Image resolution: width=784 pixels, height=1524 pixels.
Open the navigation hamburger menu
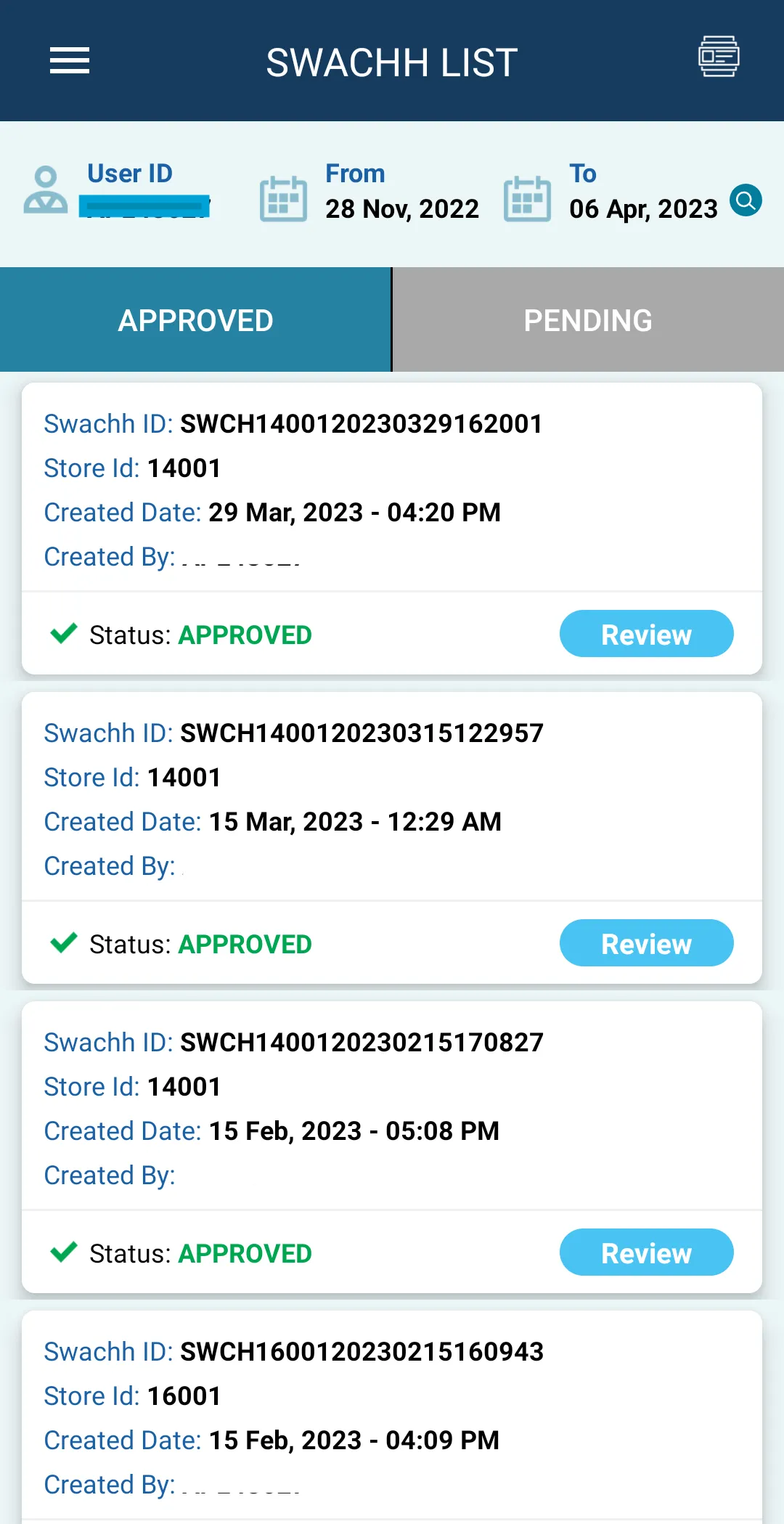[70, 61]
